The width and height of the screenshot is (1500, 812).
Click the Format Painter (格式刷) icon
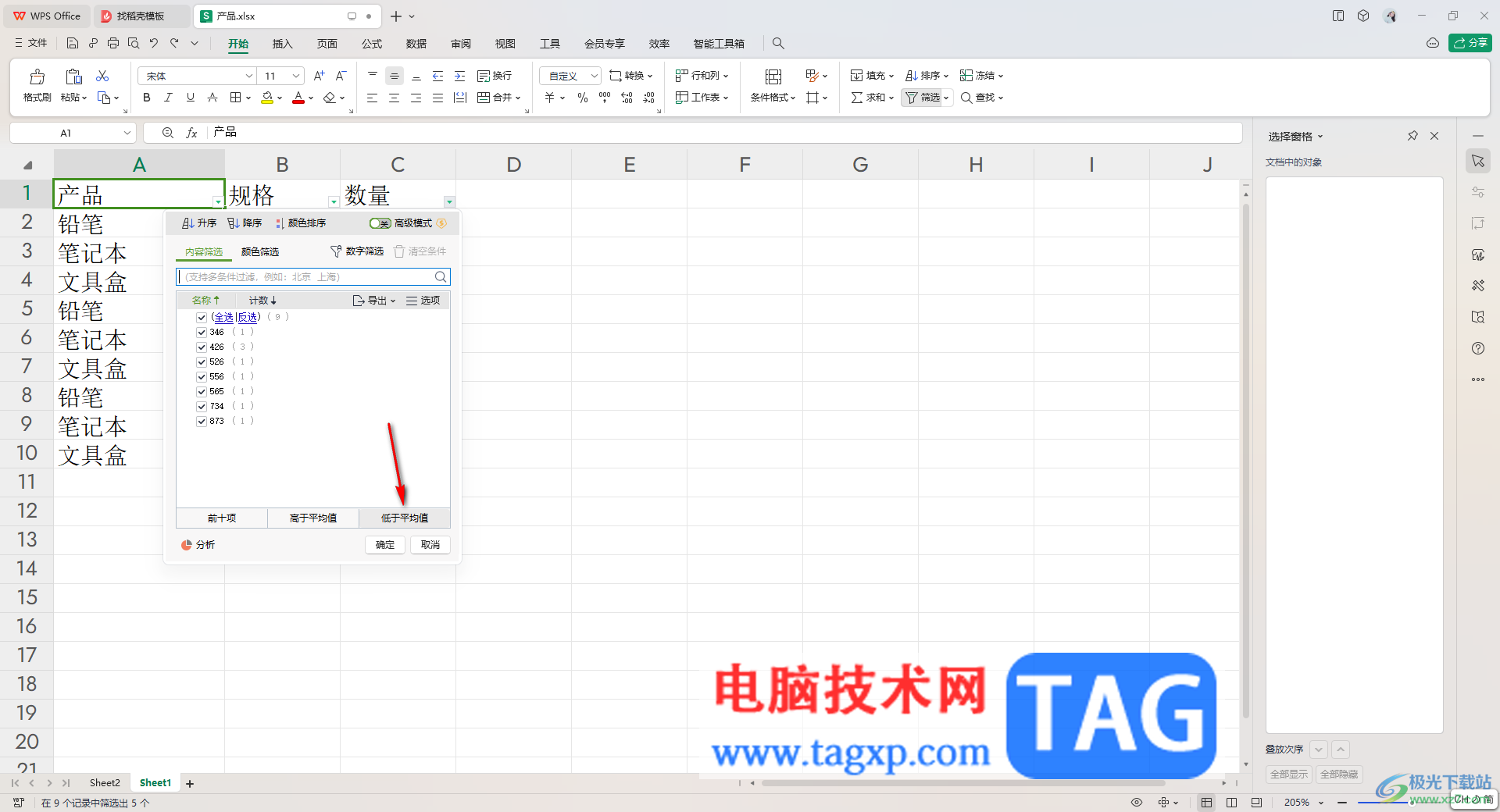[x=37, y=77]
